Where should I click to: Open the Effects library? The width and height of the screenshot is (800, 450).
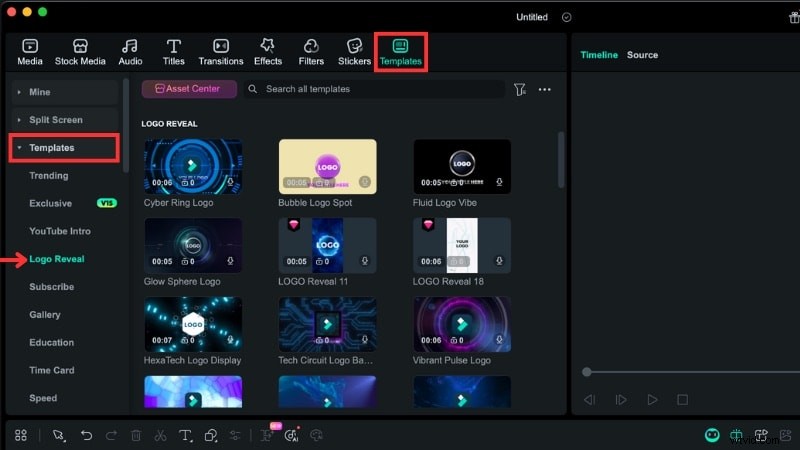[x=267, y=52]
